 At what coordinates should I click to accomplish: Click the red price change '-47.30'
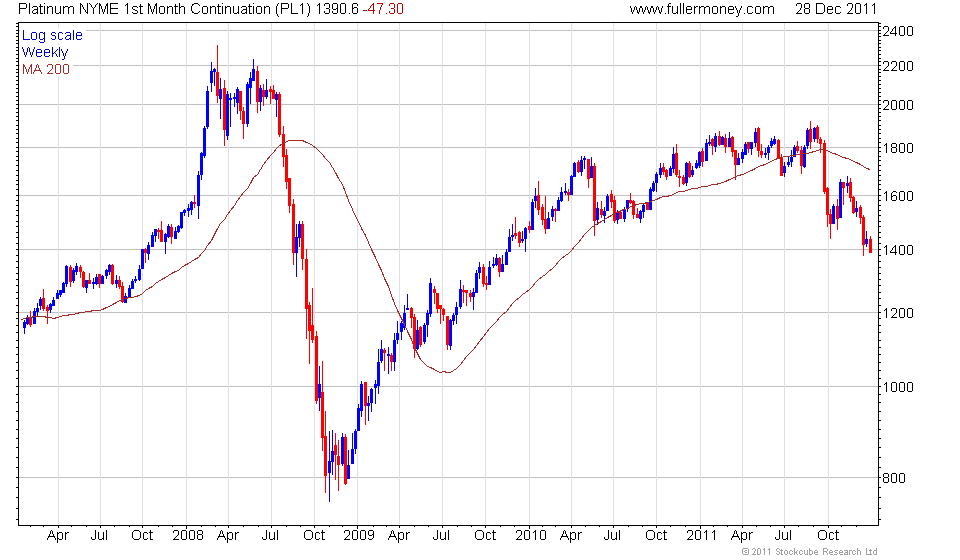tap(383, 9)
